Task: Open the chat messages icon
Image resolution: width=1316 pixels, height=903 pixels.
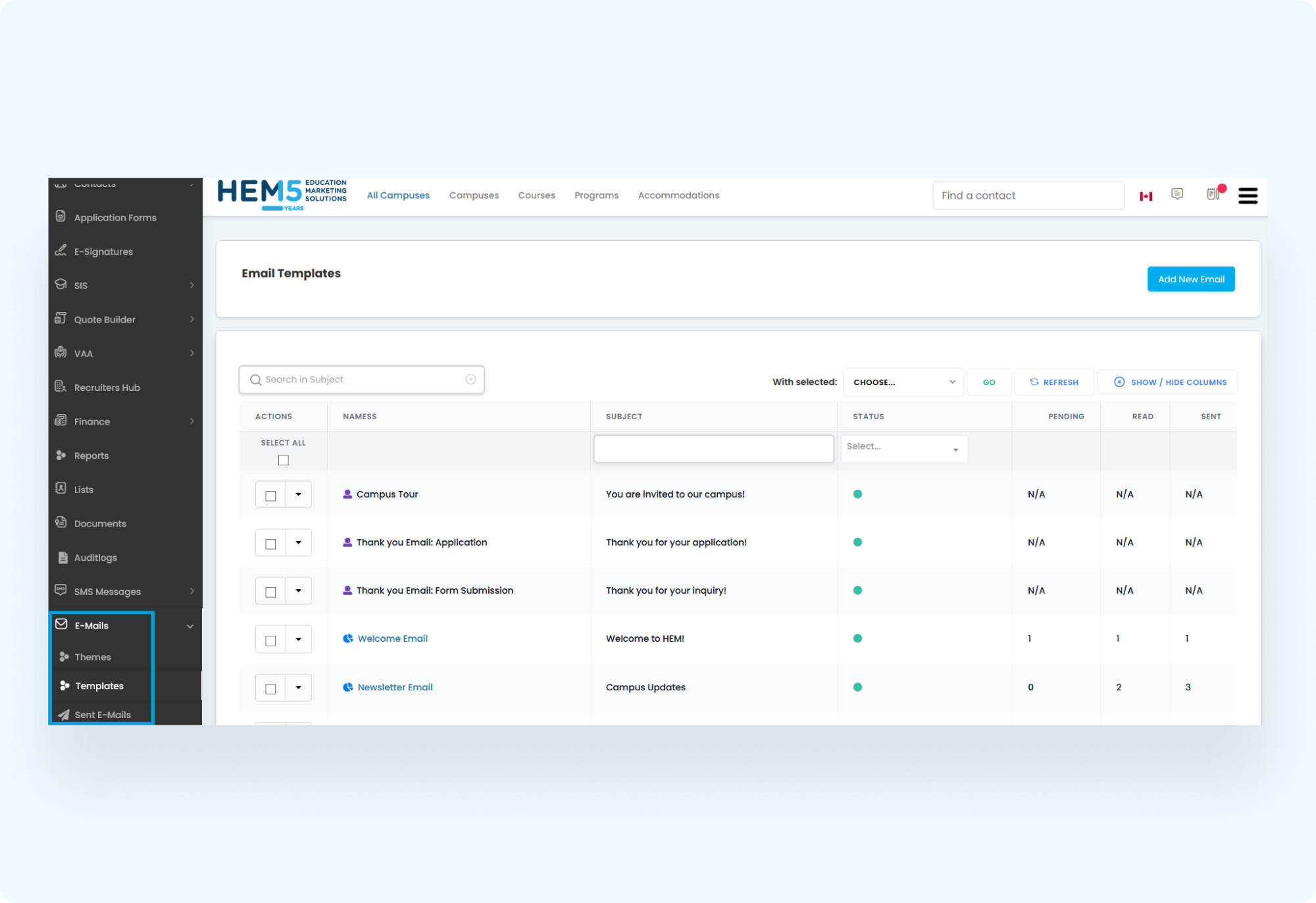Action: tap(1177, 194)
